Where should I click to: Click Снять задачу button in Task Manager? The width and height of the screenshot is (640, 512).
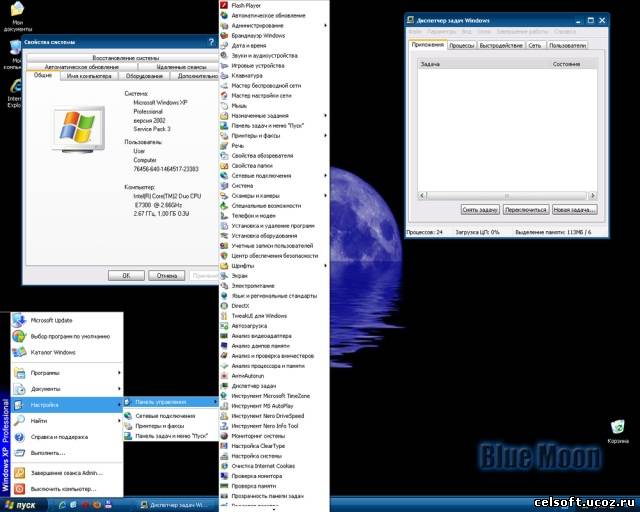pos(480,209)
